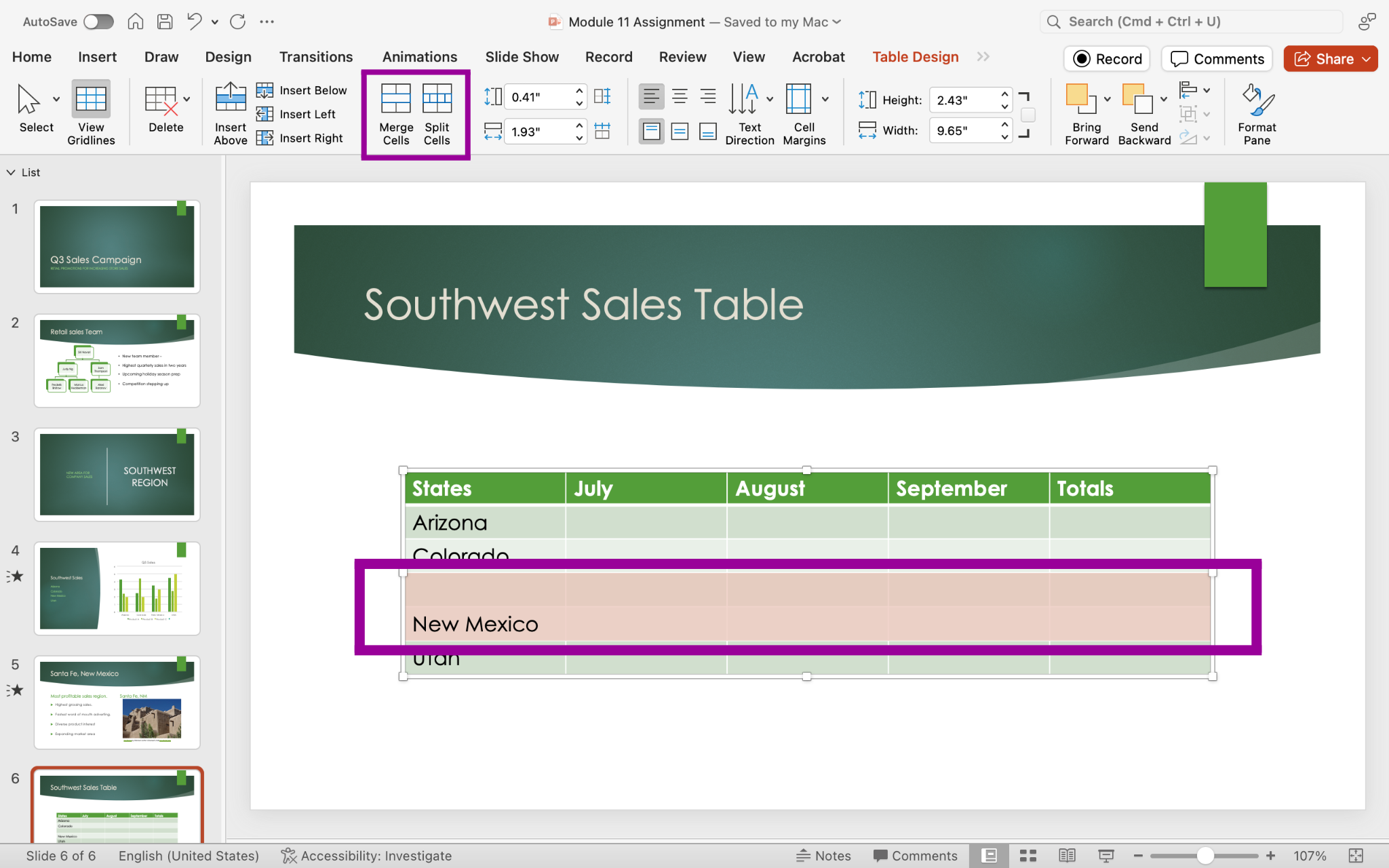Image resolution: width=1389 pixels, height=868 pixels.
Task: Click Insert Below
Action: [302, 90]
